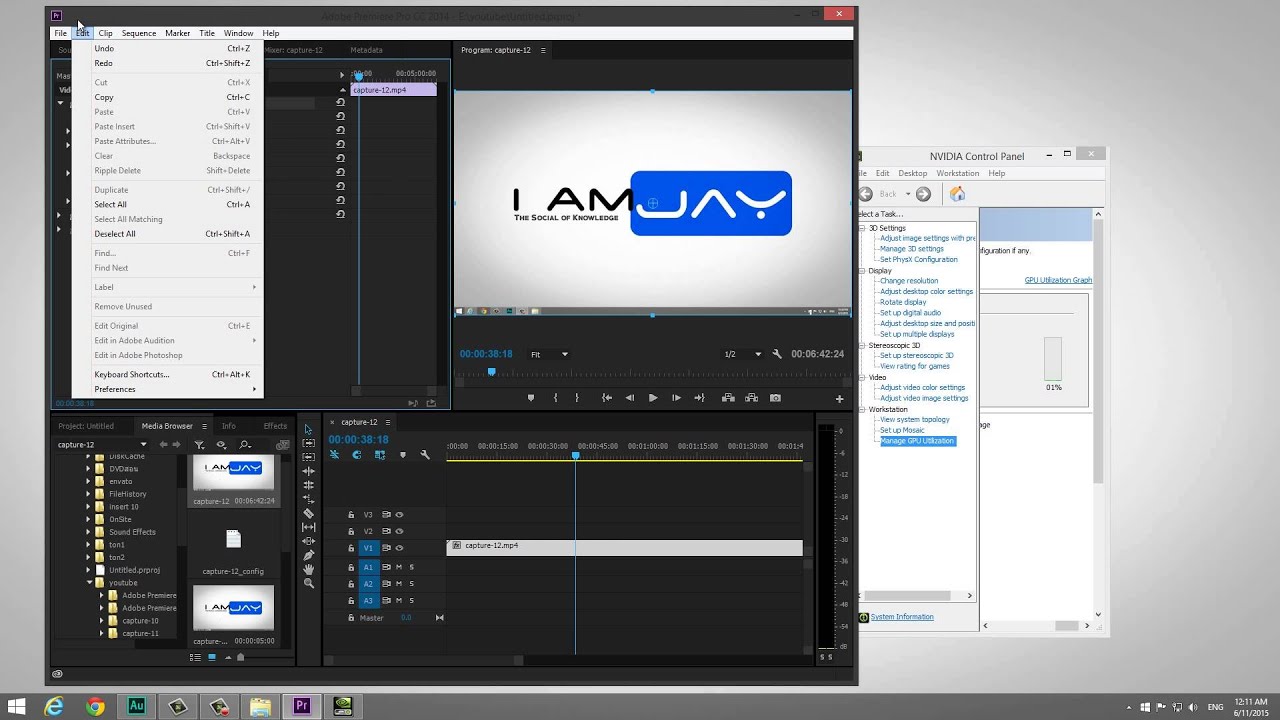The height and width of the screenshot is (720, 1280).
Task: Open System Information link in NVIDIA panel
Action: coord(902,617)
